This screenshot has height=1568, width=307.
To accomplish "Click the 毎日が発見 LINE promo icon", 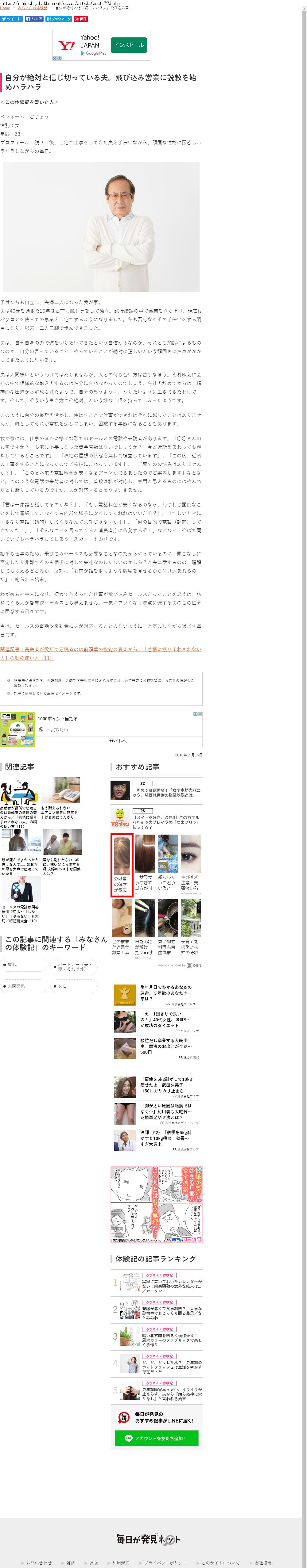I will [124, 1417].
